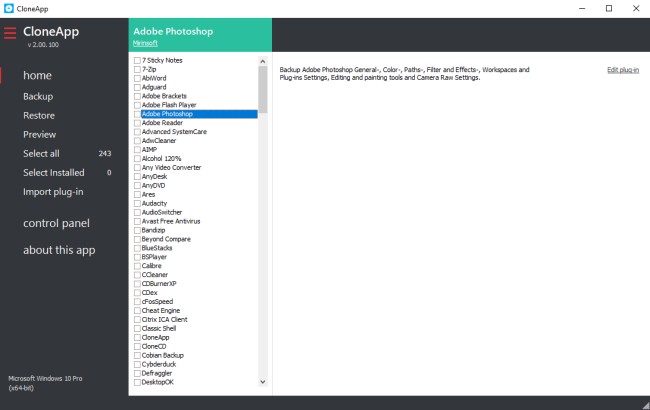This screenshot has width=650, height=410.
Task: Open the control panel section
Action: tap(56, 223)
